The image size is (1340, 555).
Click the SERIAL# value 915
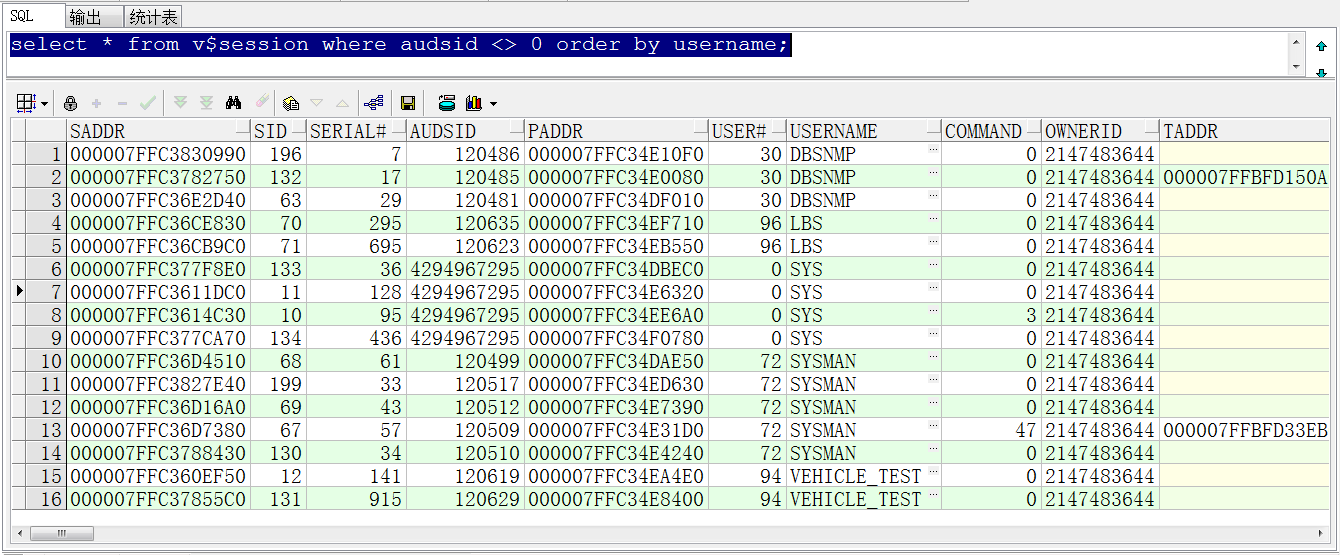[385, 499]
